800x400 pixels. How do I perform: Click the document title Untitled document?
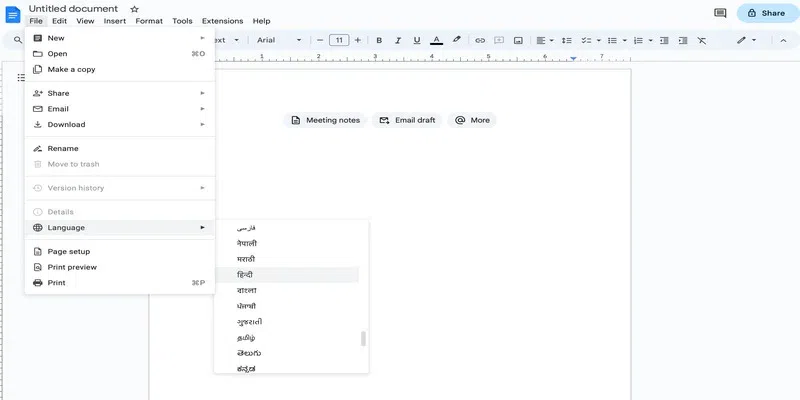coord(73,9)
